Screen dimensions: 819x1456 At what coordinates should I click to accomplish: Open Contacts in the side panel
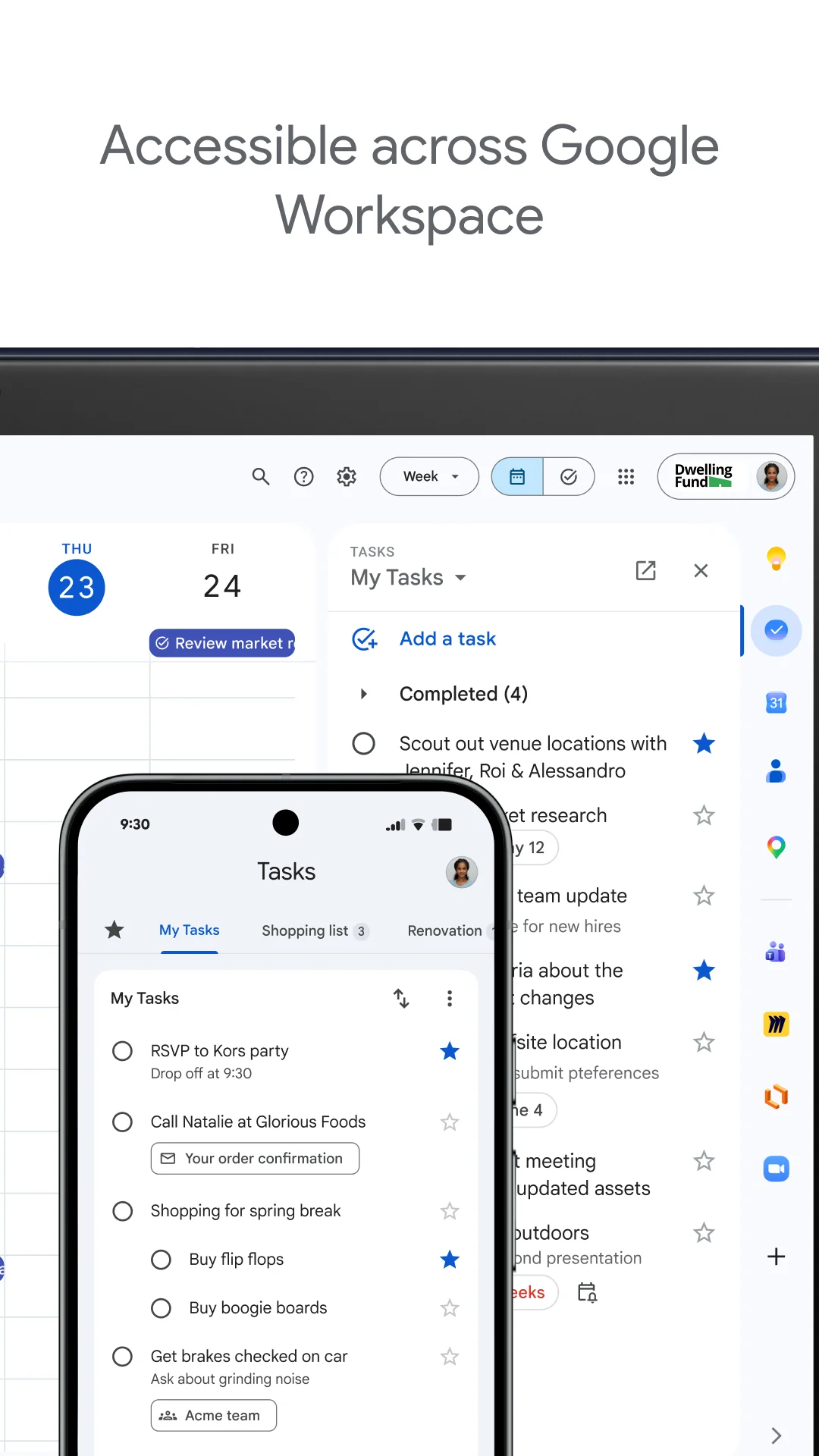coord(776,771)
